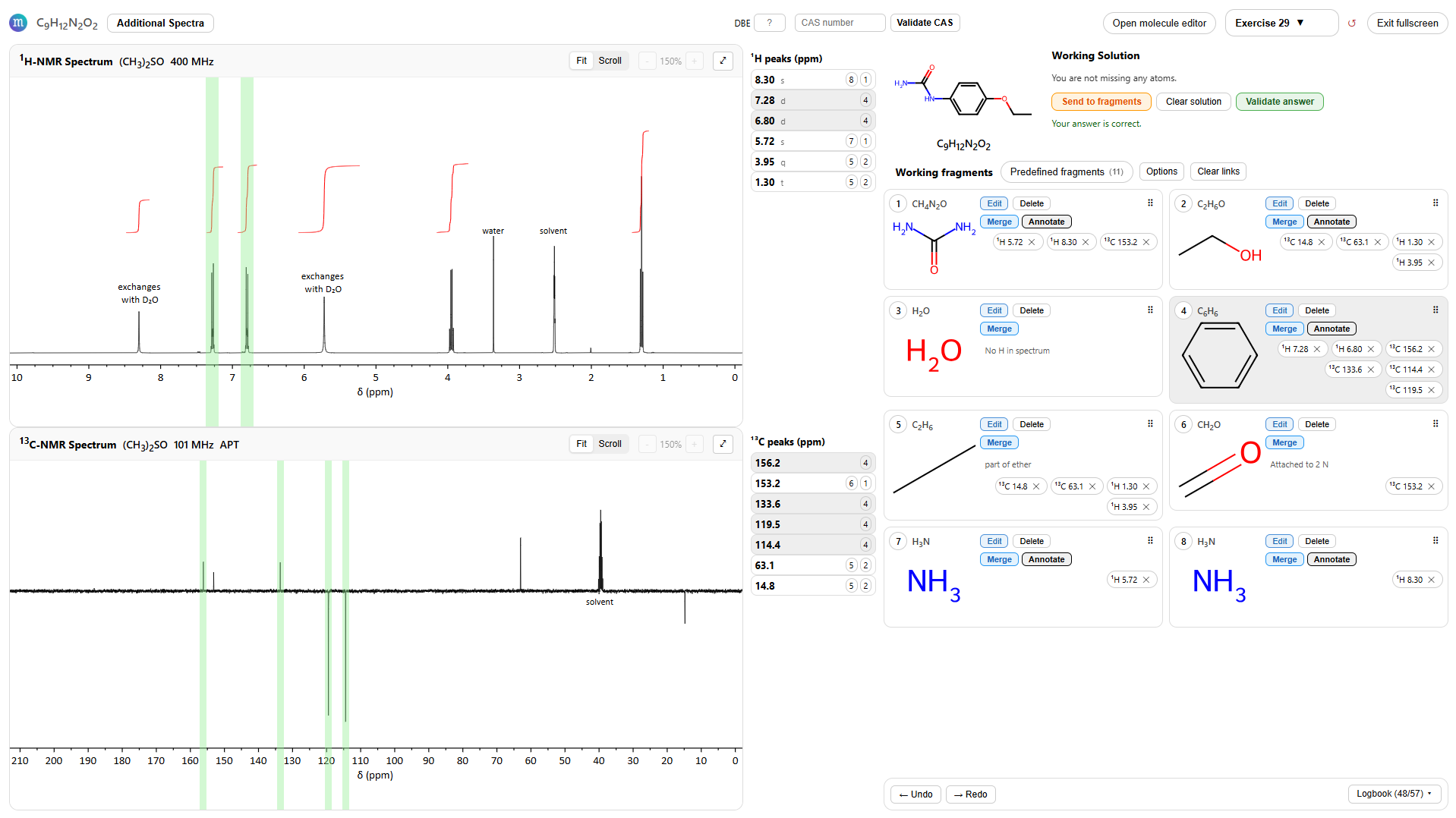Screen dimensions: 1456x818
Task: Remove 1H 5.72 tag from fragment 1
Action: pos(1032,242)
